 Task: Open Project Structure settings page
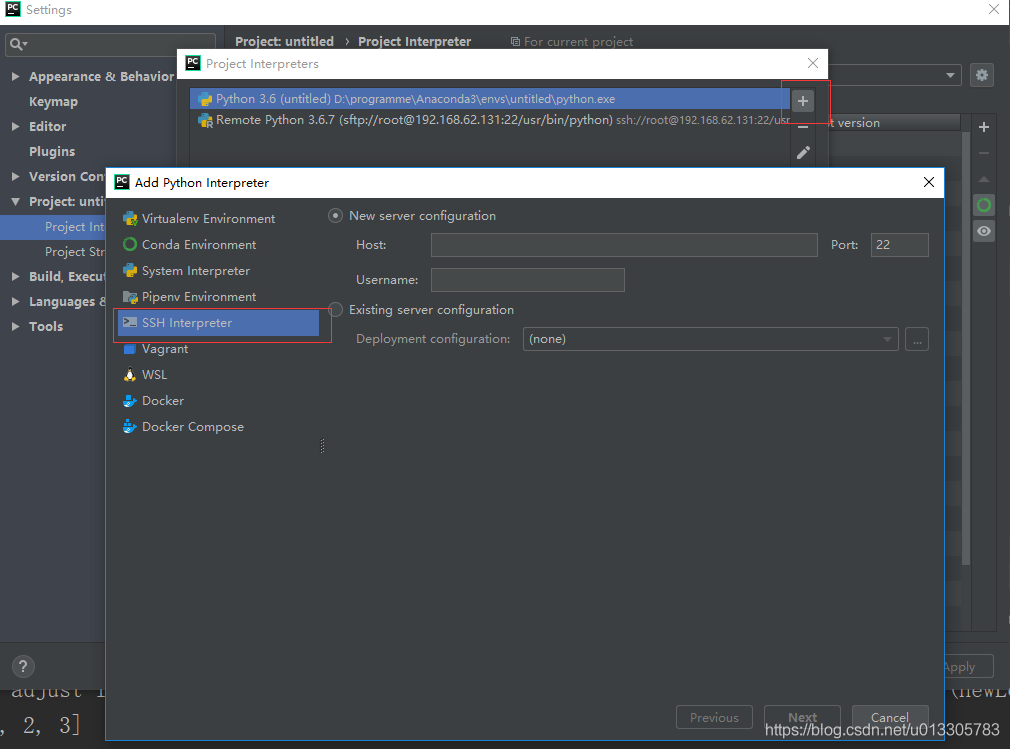coord(74,252)
